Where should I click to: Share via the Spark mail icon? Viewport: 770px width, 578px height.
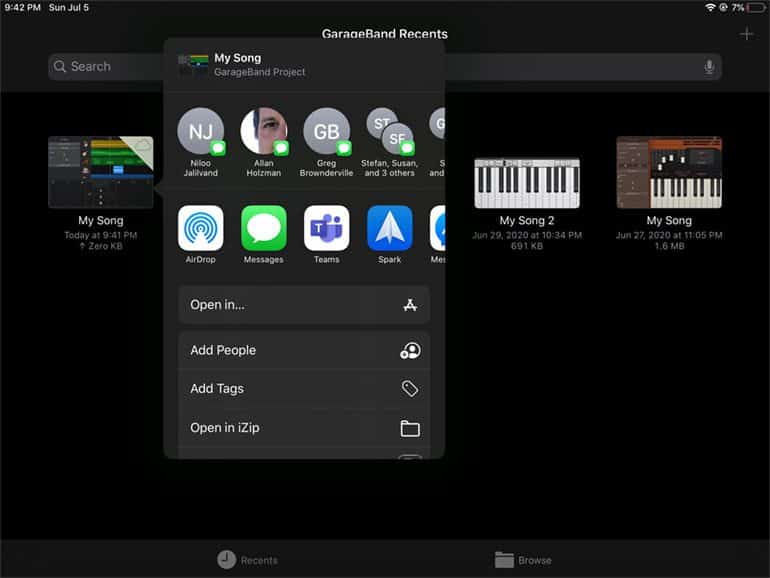(389, 228)
